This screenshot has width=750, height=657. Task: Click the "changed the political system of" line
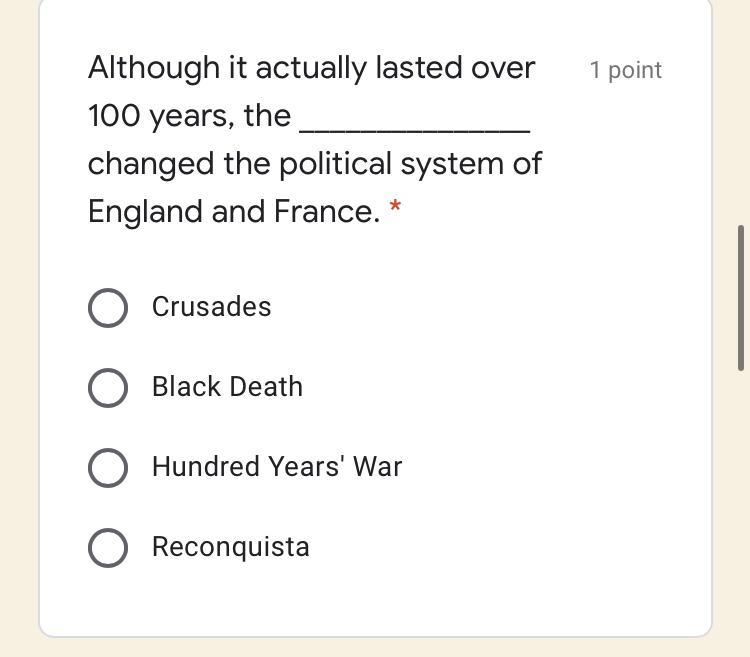314,164
